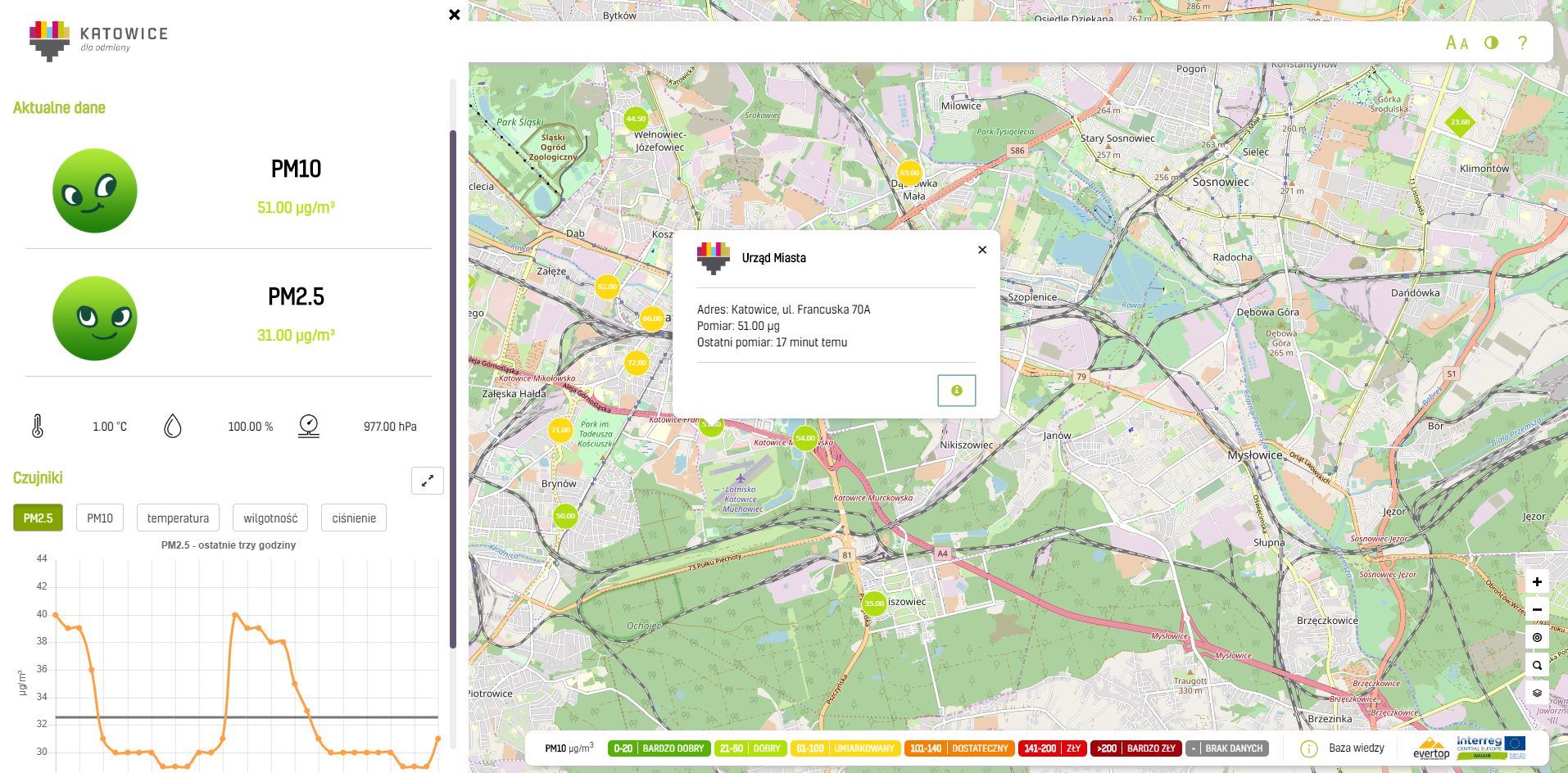The width and height of the screenshot is (1568, 773).
Task: Open the map layers selector
Action: click(x=1537, y=693)
